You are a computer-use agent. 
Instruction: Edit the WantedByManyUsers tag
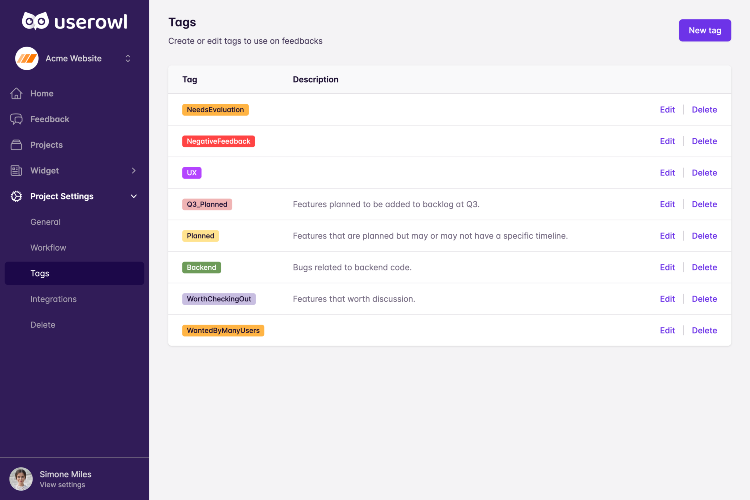click(667, 331)
